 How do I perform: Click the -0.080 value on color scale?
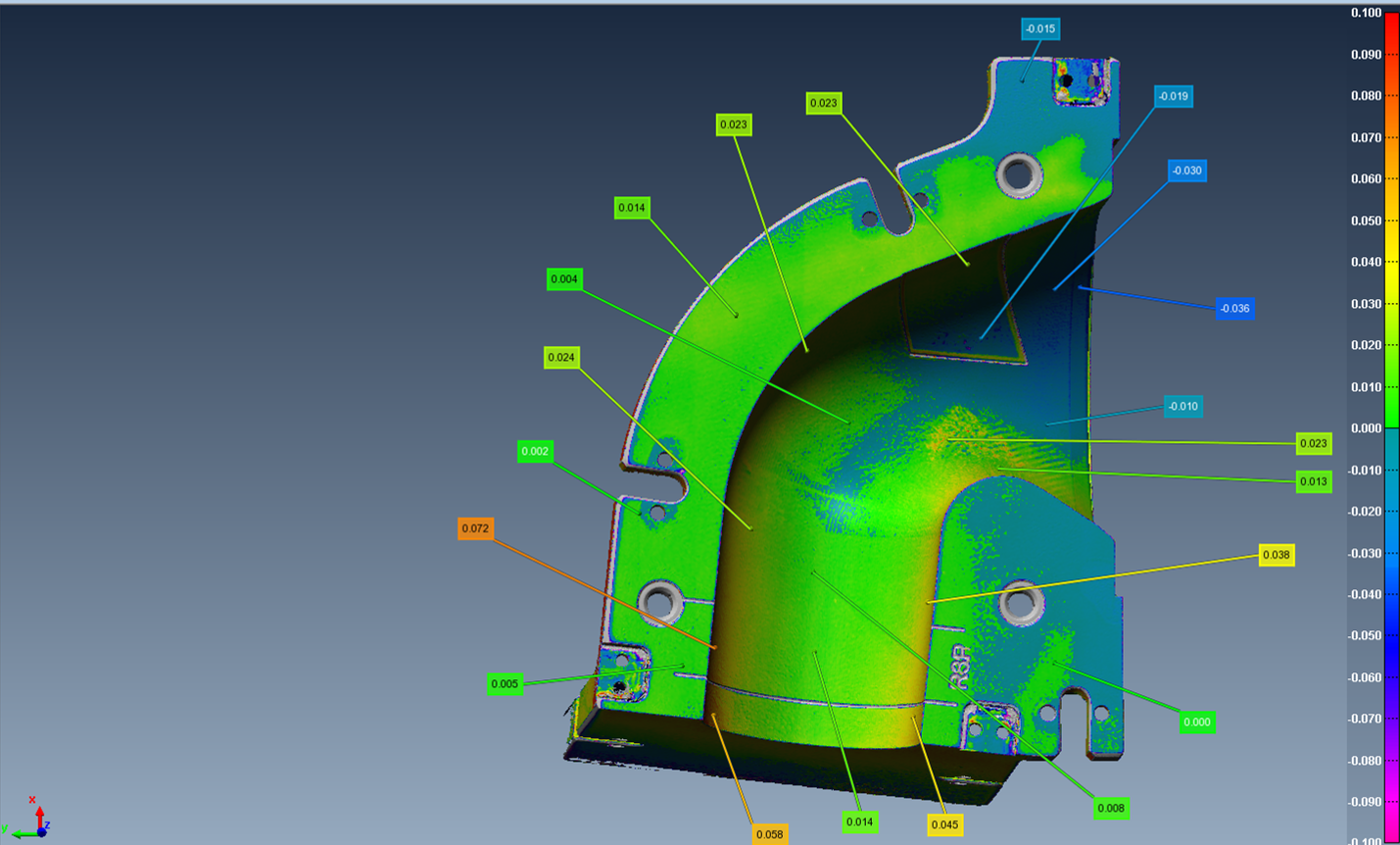[1364, 761]
